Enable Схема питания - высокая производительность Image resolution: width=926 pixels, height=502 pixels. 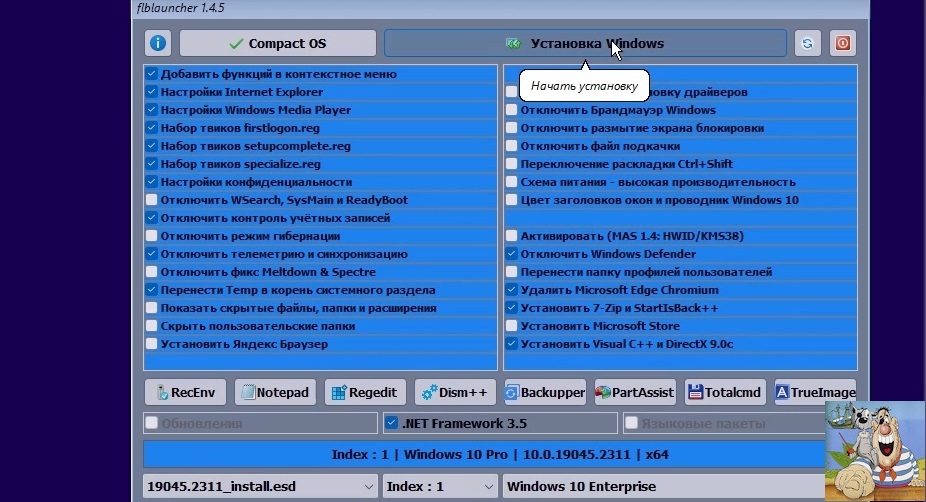511,182
